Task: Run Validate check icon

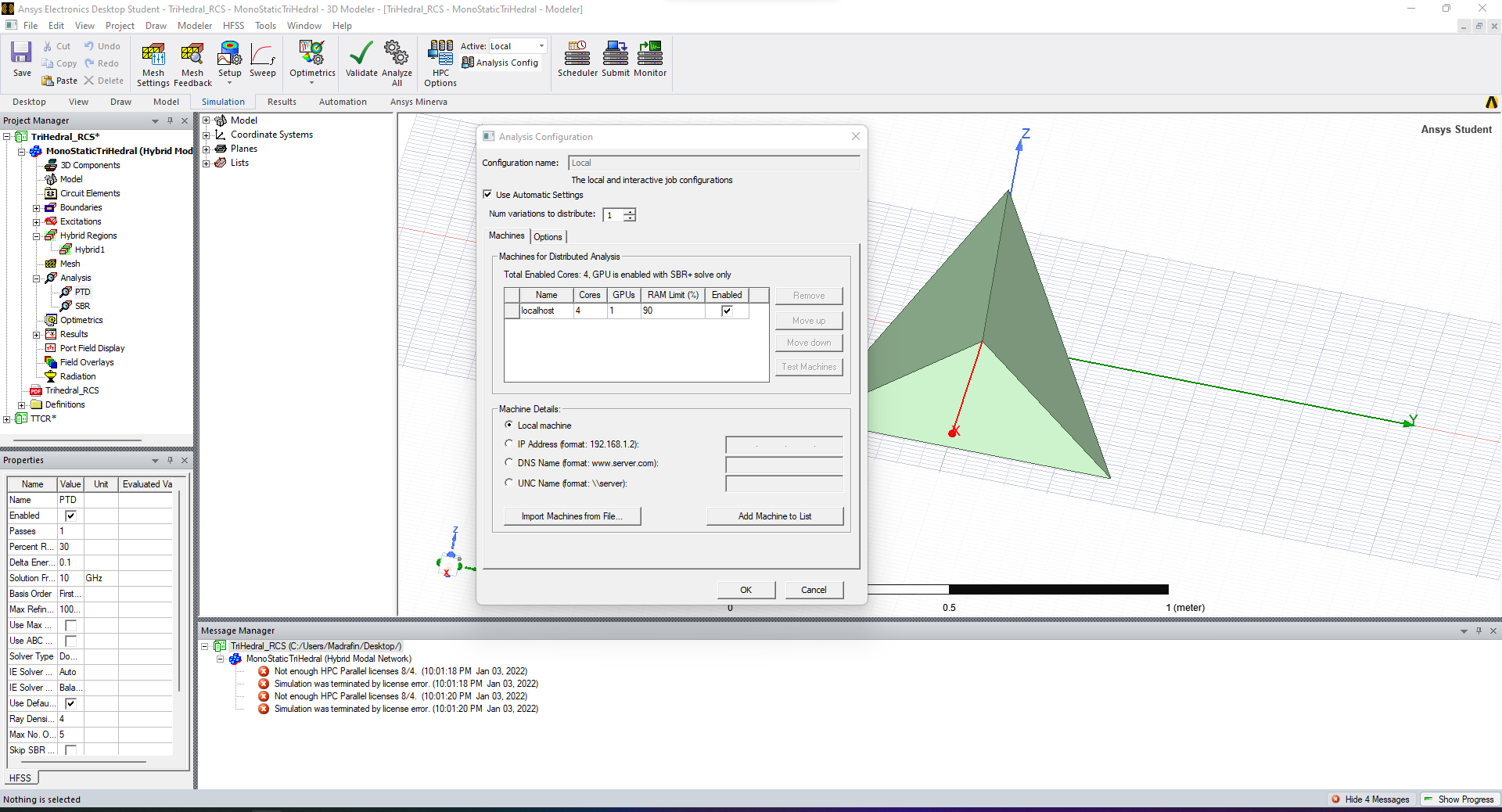Action: [x=361, y=53]
